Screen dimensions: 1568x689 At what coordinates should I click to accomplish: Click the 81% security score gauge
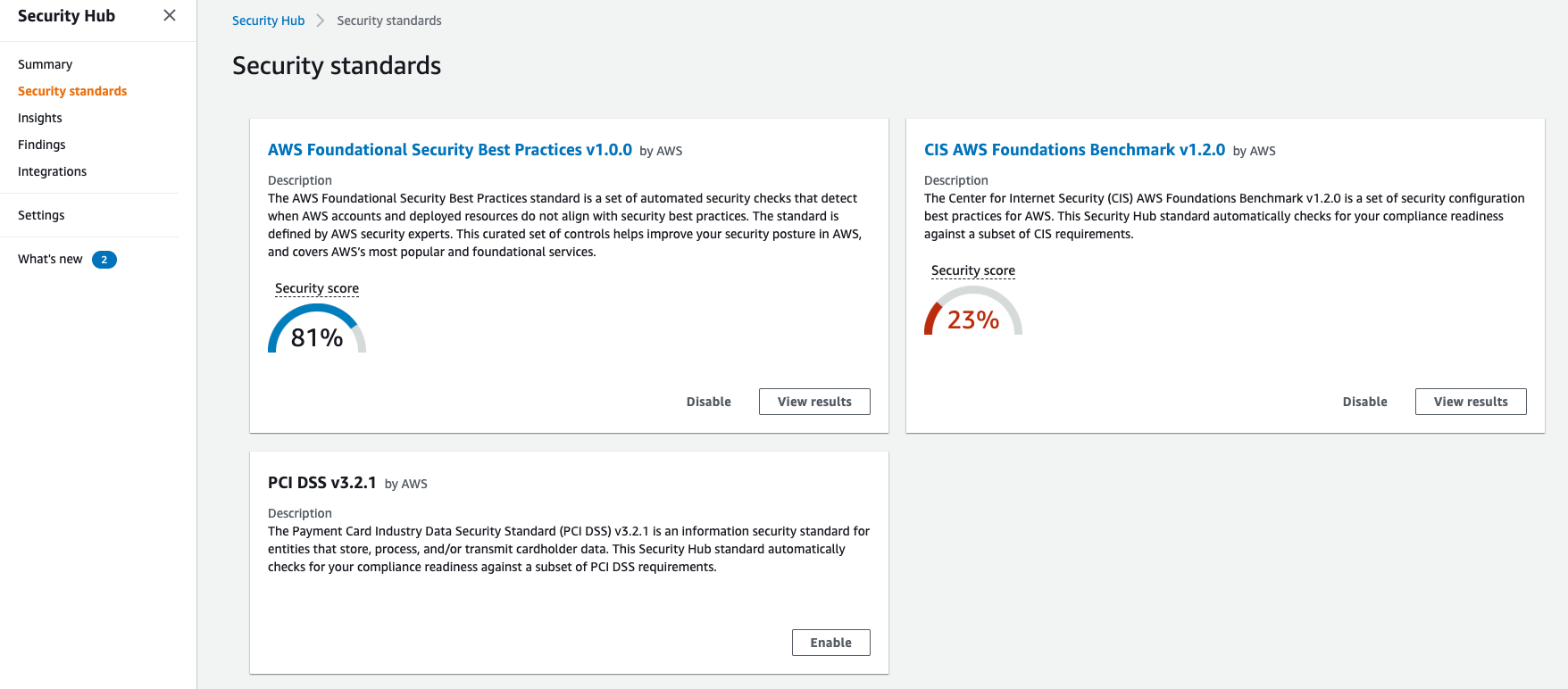[x=317, y=331]
